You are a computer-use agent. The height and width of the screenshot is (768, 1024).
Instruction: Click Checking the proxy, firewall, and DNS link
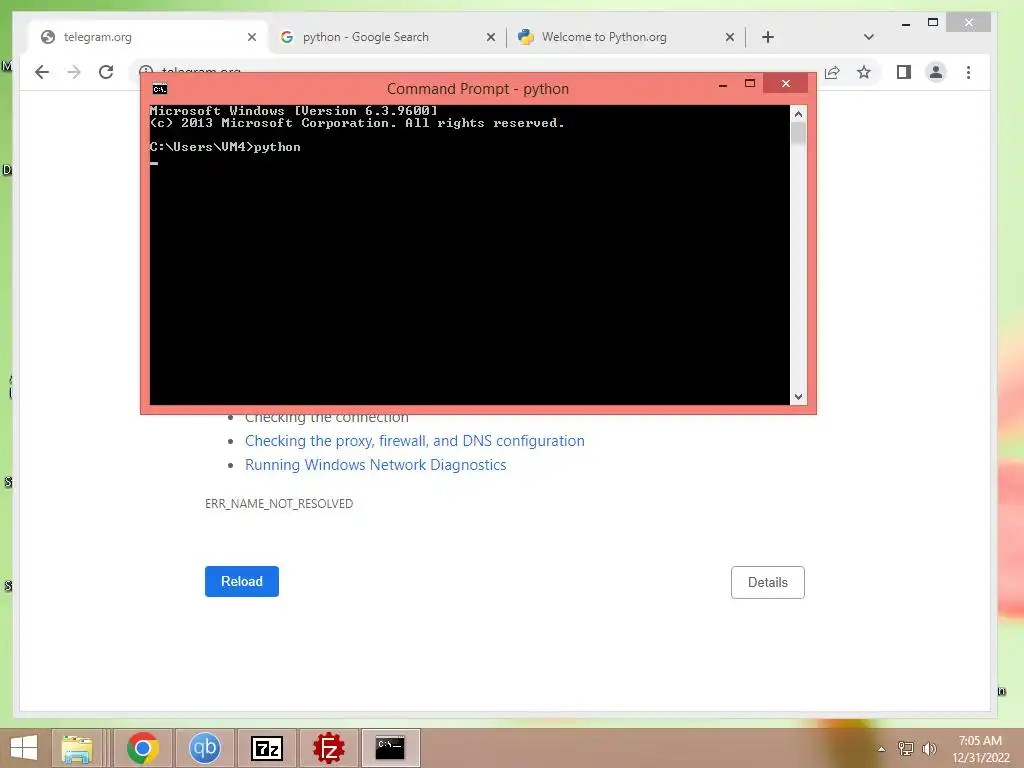415,441
